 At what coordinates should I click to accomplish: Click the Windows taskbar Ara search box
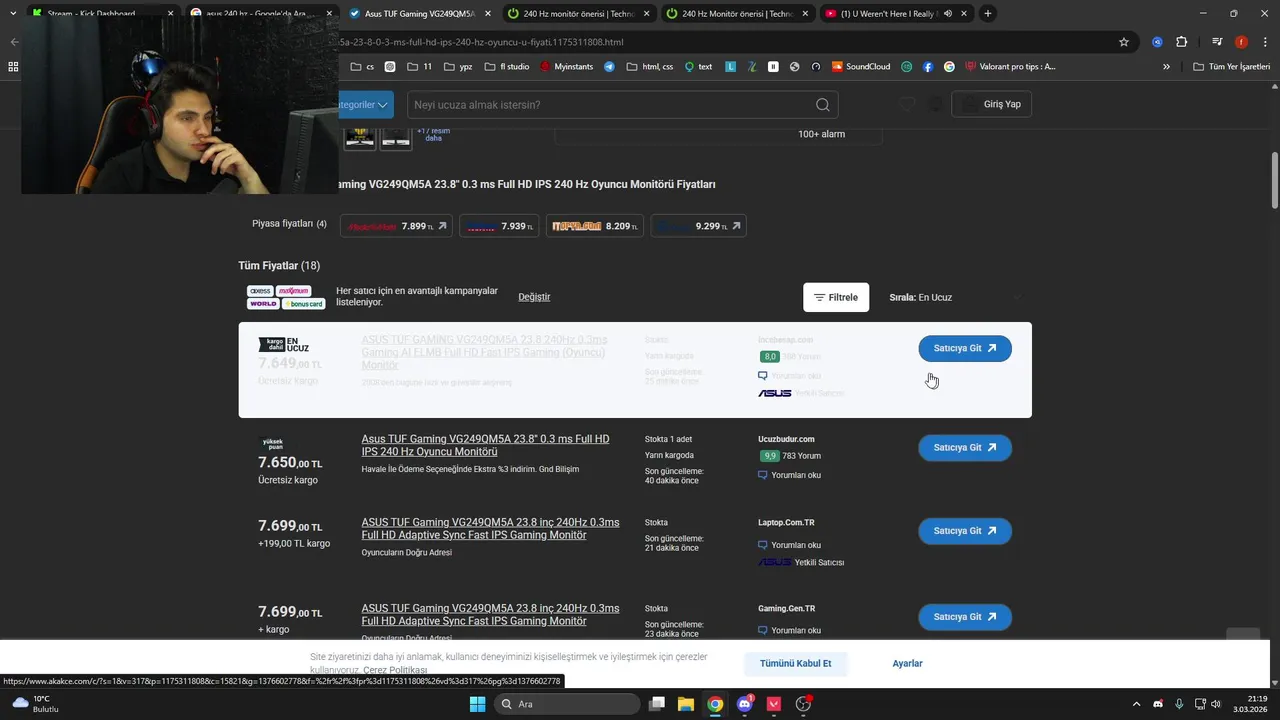[x=567, y=704]
